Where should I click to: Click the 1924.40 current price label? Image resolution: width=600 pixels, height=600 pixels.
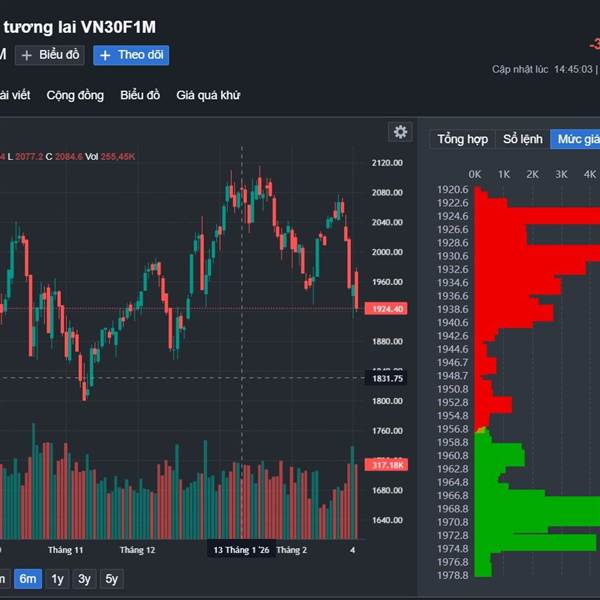[x=386, y=309]
